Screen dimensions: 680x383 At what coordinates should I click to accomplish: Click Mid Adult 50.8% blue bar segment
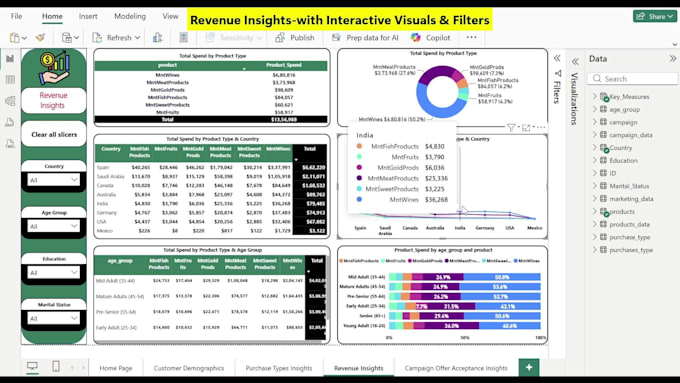[x=502, y=277]
